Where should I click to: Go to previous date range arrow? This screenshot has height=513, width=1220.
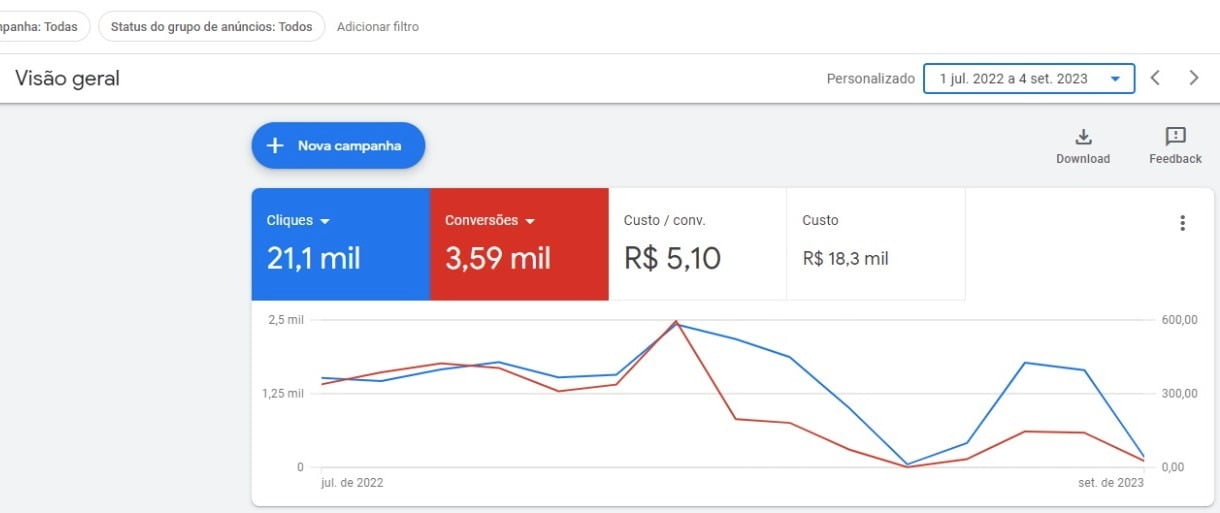[x=1155, y=78]
